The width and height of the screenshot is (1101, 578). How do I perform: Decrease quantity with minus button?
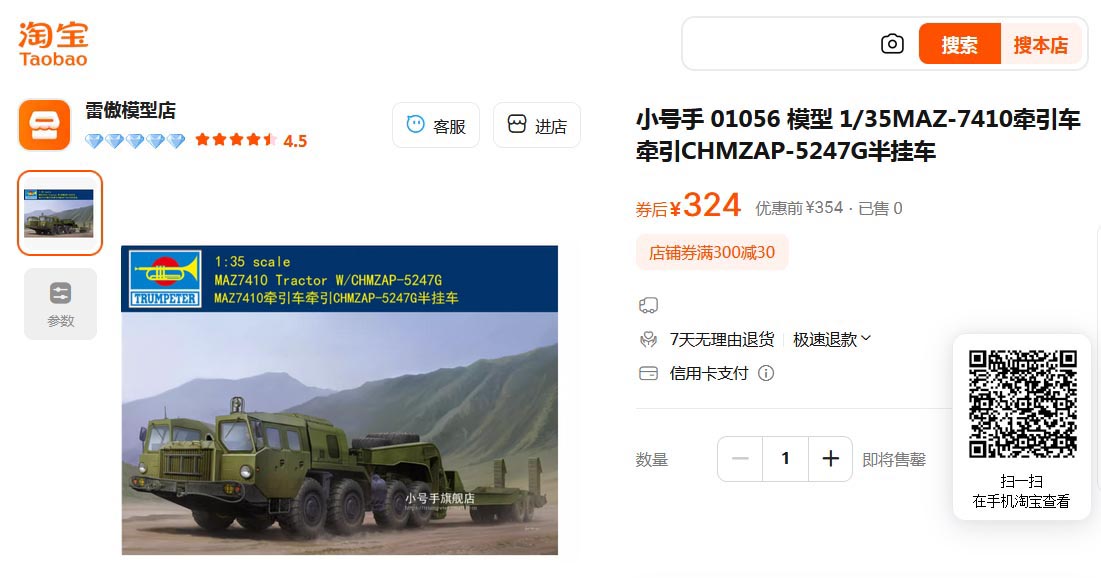click(740, 459)
